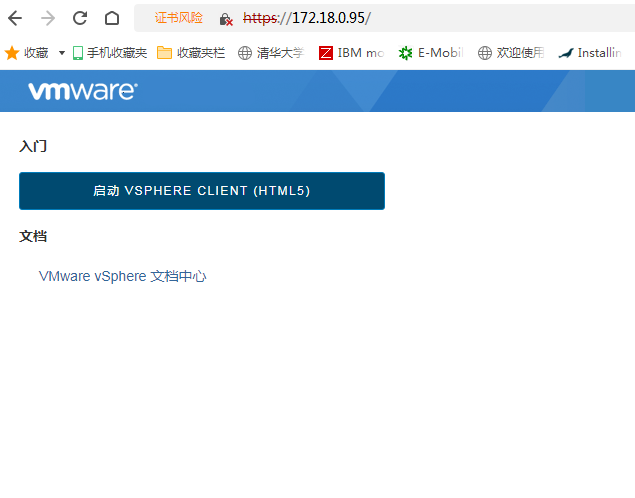Viewport: 635px width, 498px height.
Task: Click the 入门 heading text
Action: [x=33, y=146]
